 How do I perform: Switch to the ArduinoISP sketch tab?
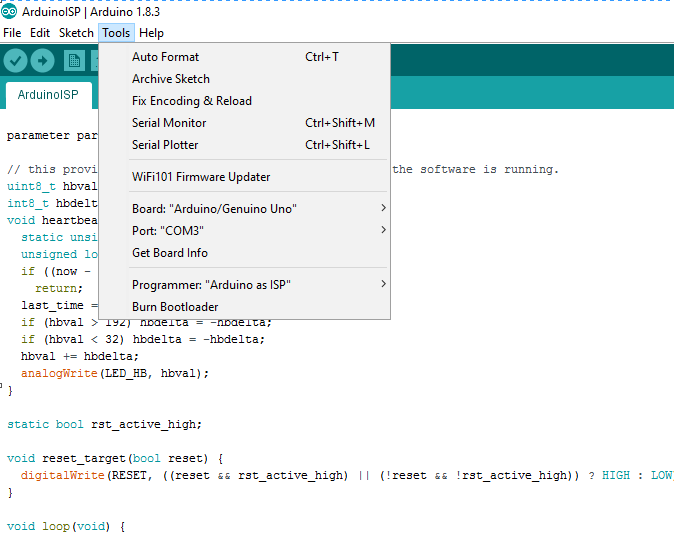[49, 95]
